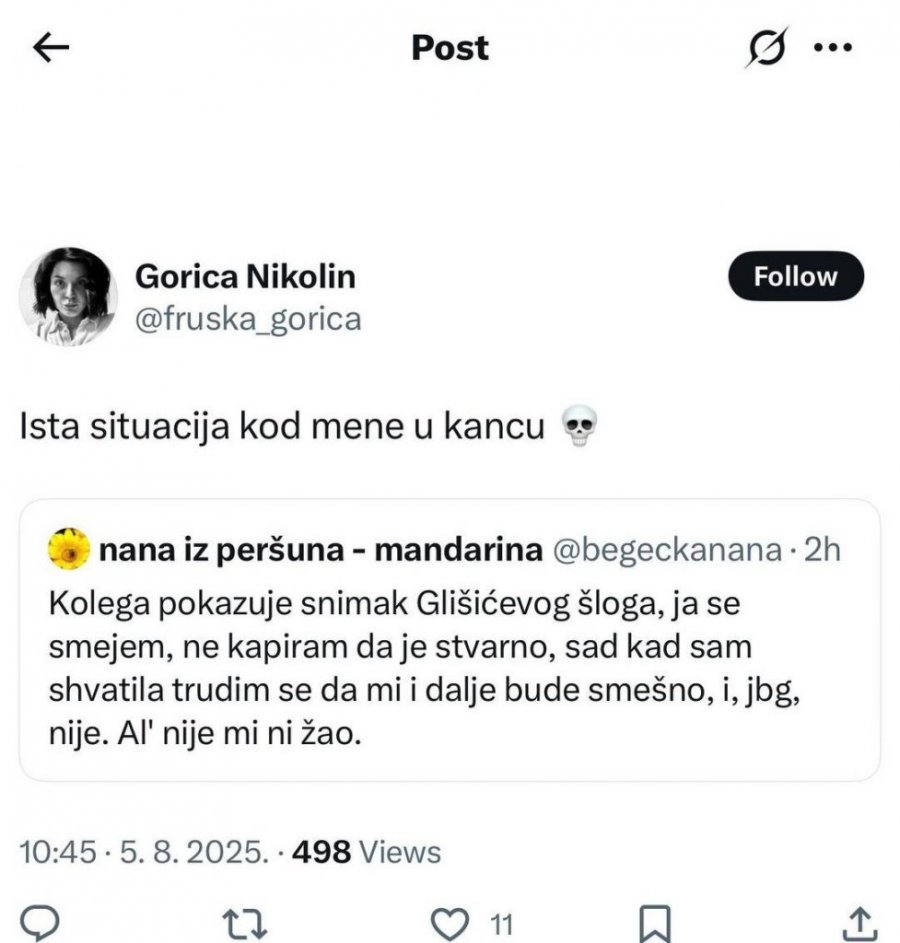Open the three-dots more options menu
This screenshot has width=900, height=943.
coord(832,48)
